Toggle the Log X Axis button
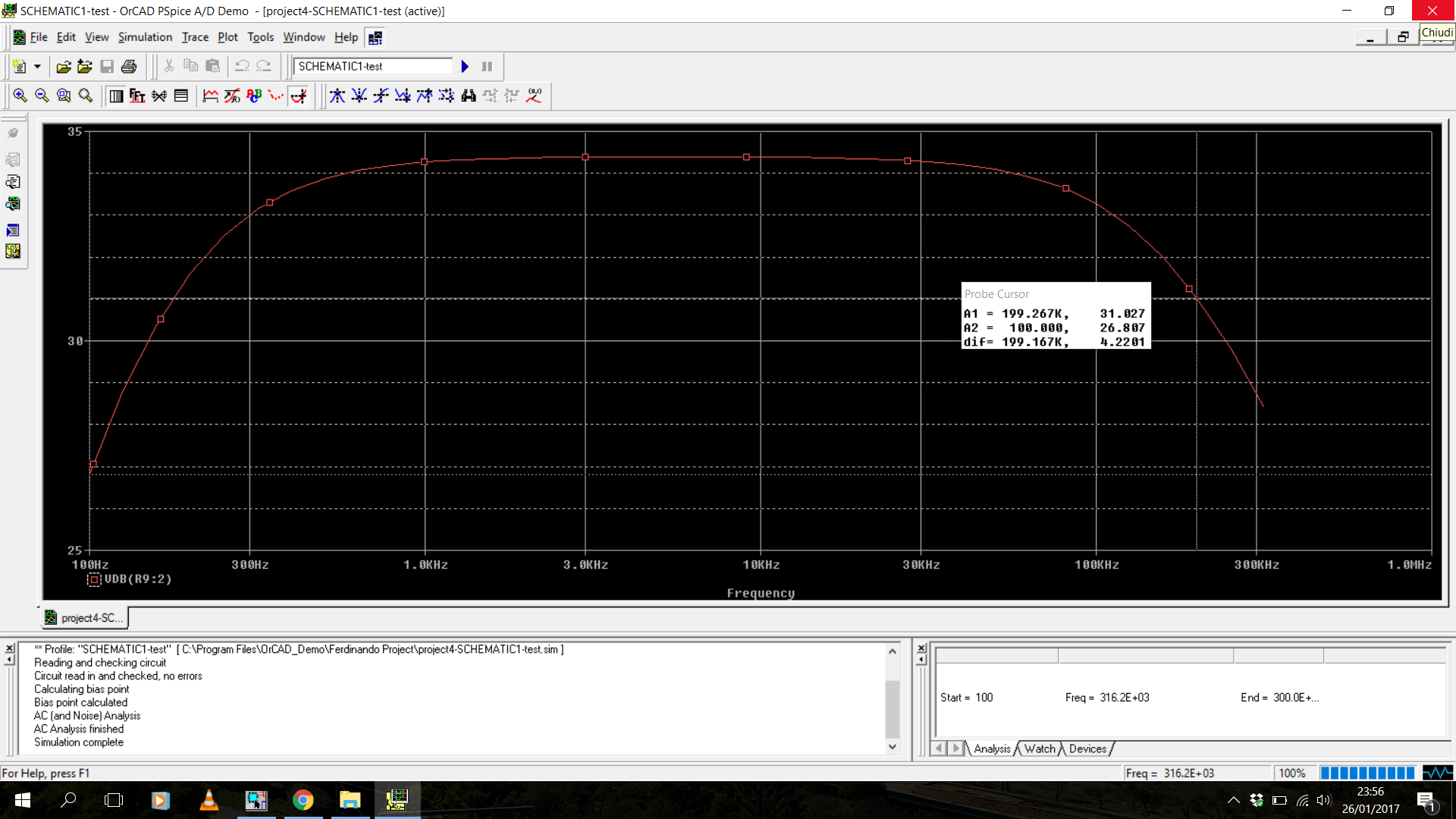Viewport: 1456px width, 819px height. pyautogui.click(x=115, y=96)
